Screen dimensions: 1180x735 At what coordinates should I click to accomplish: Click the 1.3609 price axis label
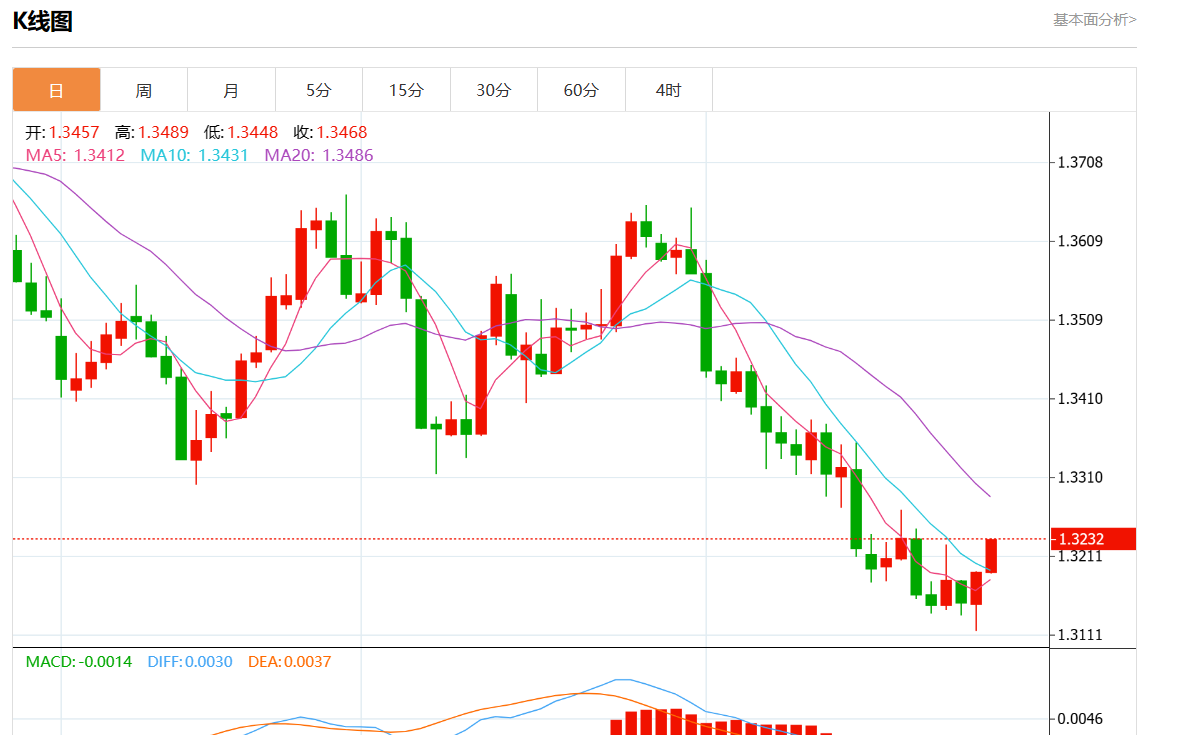(x=1080, y=241)
